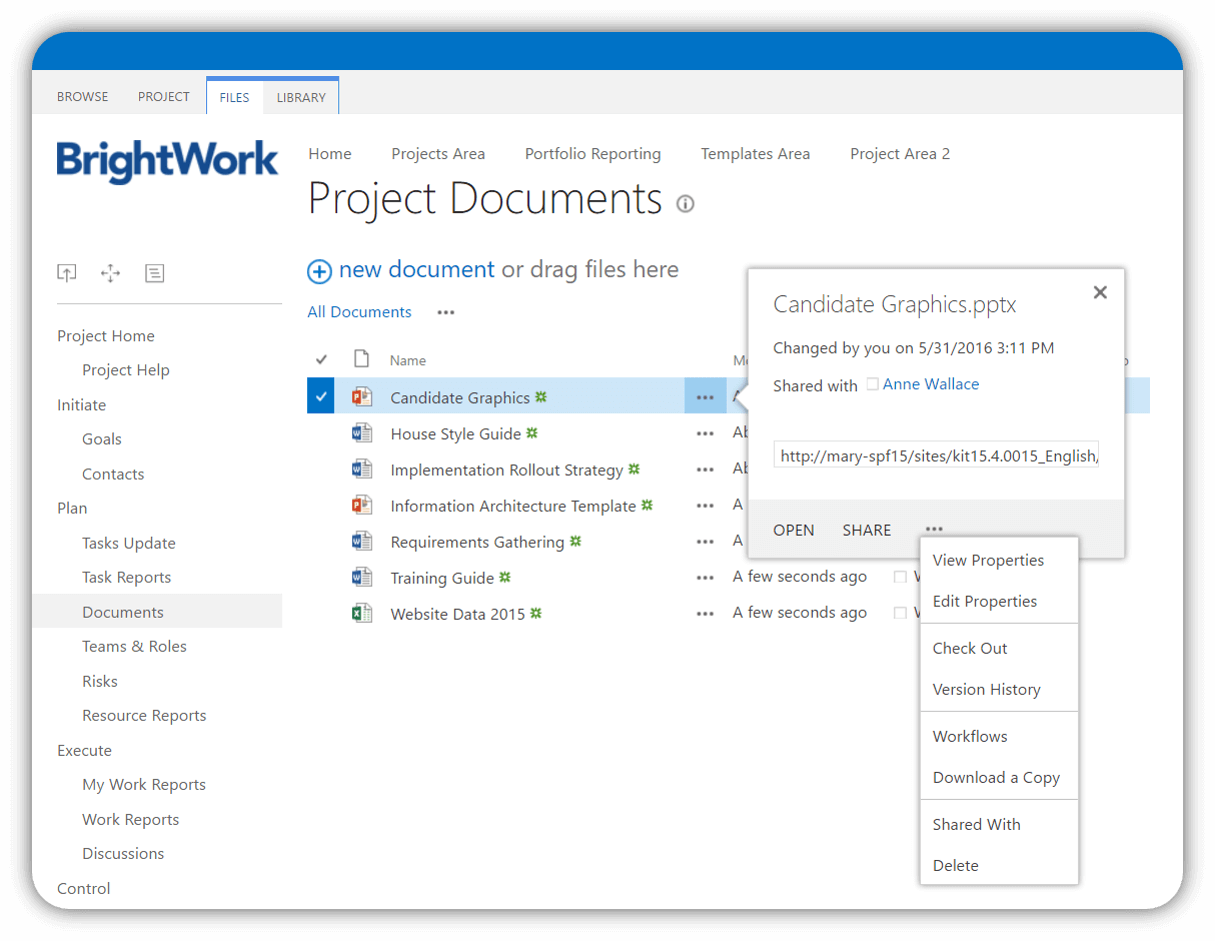Image resolution: width=1215 pixels, height=941 pixels.
Task: Click the plus icon to create new document
Action: [319, 271]
